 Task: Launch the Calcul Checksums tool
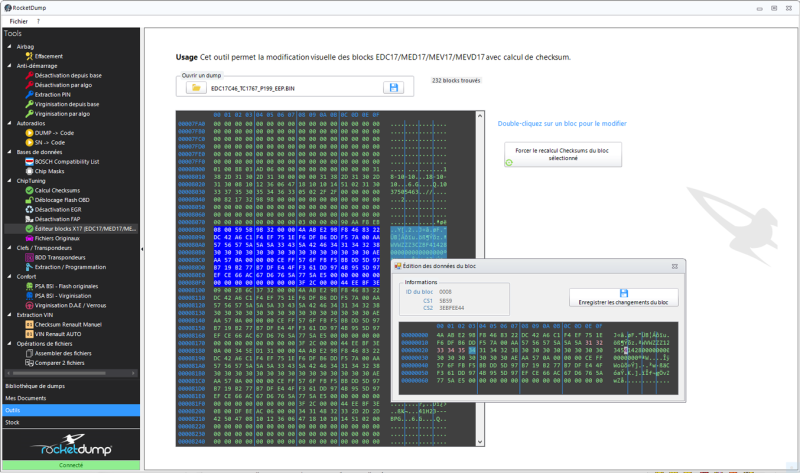coord(56,189)
